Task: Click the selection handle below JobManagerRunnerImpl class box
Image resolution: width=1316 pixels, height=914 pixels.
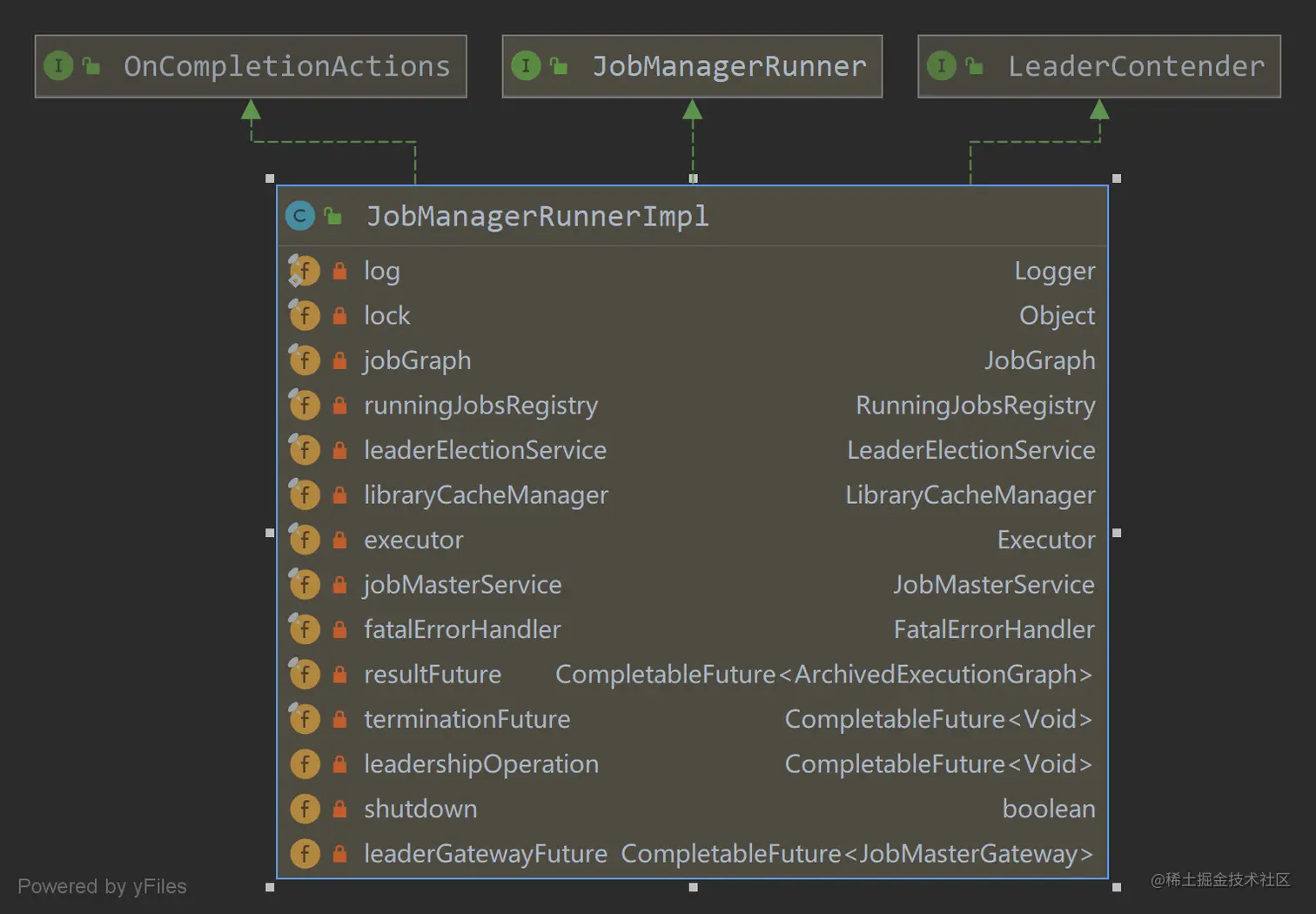Action: (692, 887)
